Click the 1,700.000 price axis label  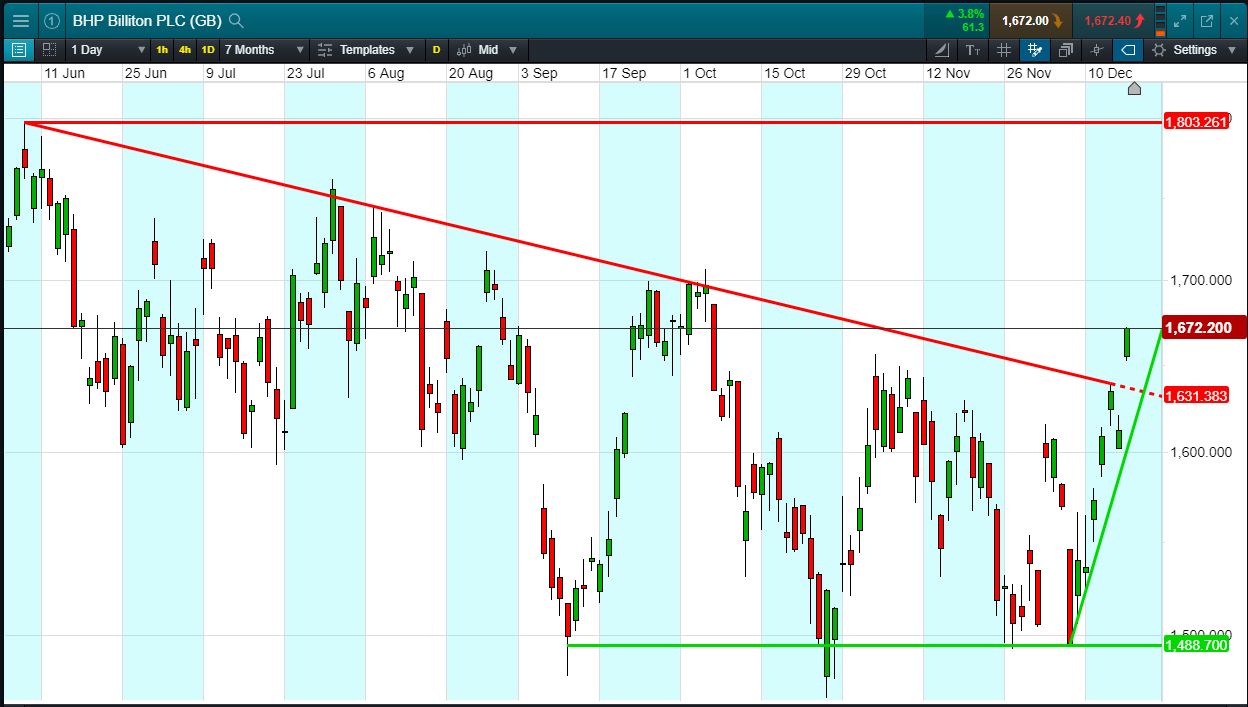point(1201,280)
